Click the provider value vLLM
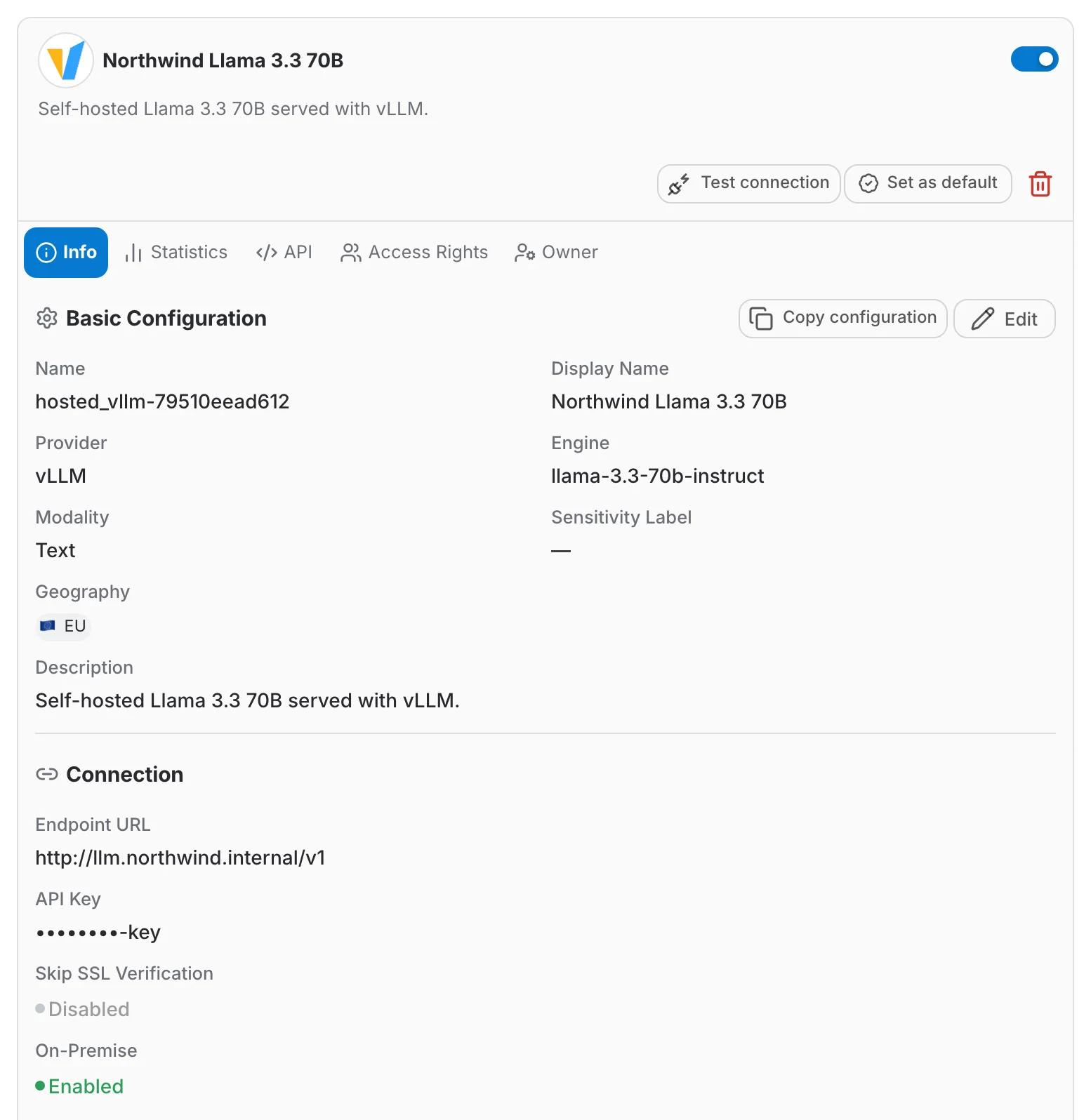This screenshot has height=1120, width=1091. click(60, 476)
